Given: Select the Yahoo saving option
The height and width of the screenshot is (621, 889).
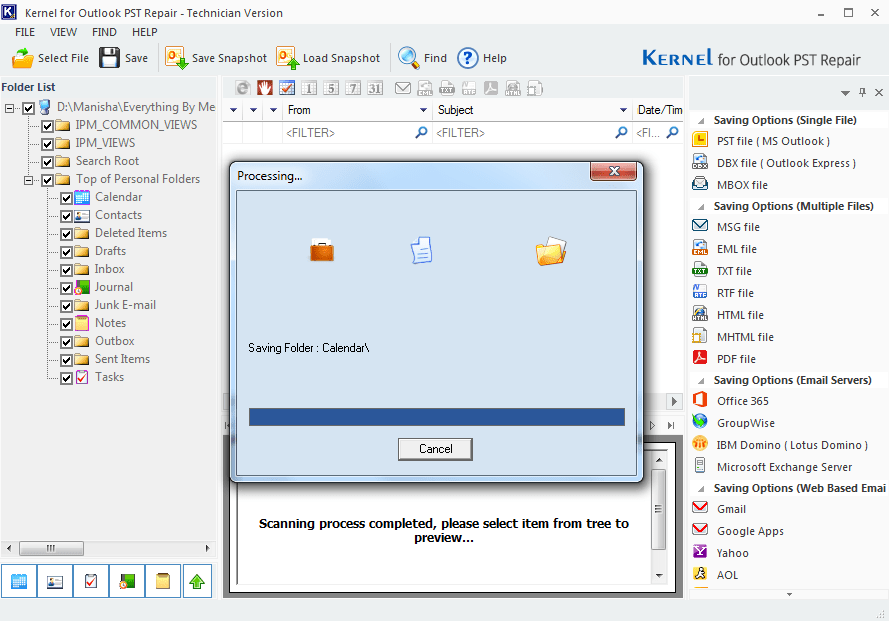Looking at the screenshot, I should click(733, 553).
